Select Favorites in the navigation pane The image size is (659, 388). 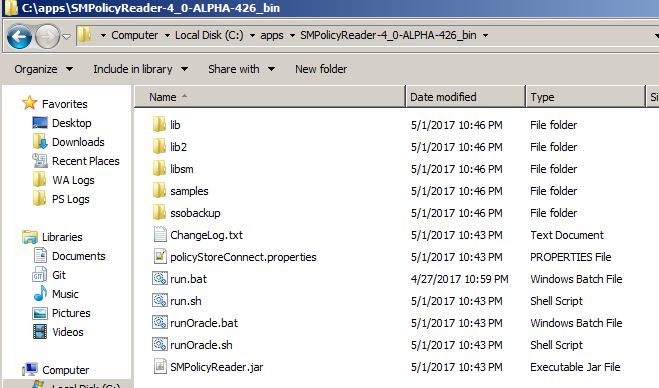point(65,104)
